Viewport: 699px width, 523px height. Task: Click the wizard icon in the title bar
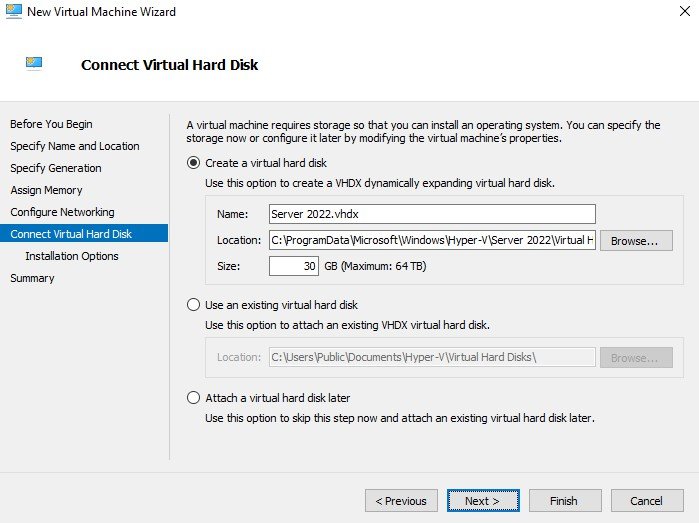[x=13, y=11]
